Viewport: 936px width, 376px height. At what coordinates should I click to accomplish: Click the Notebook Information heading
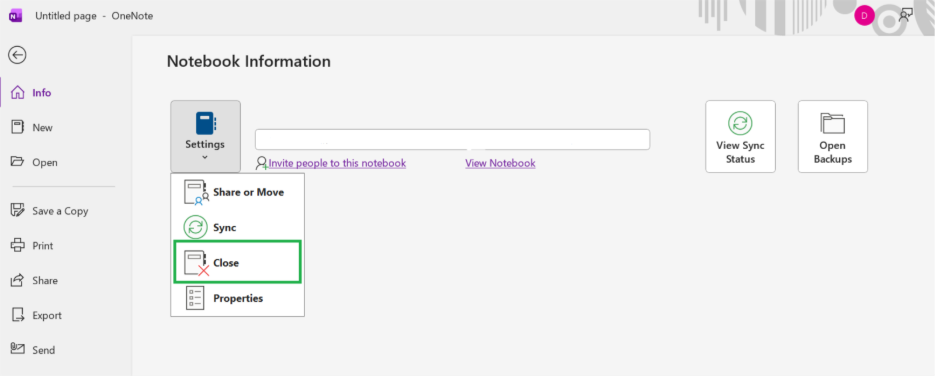[248, 61]
